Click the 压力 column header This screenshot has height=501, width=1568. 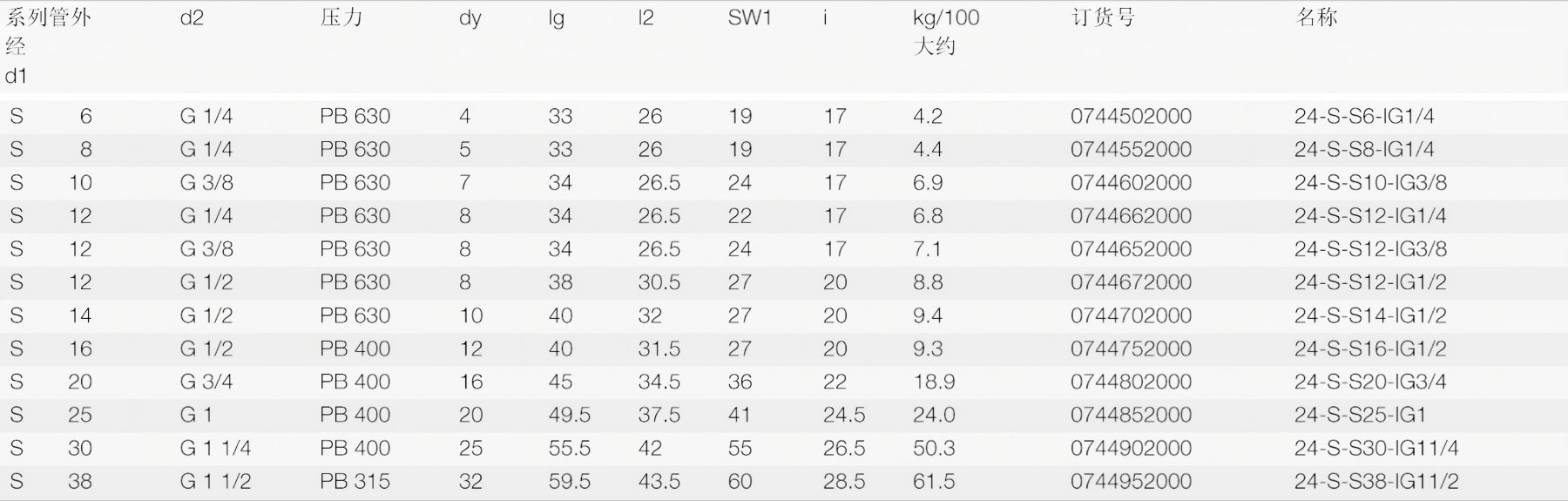[x=341, y=17]
